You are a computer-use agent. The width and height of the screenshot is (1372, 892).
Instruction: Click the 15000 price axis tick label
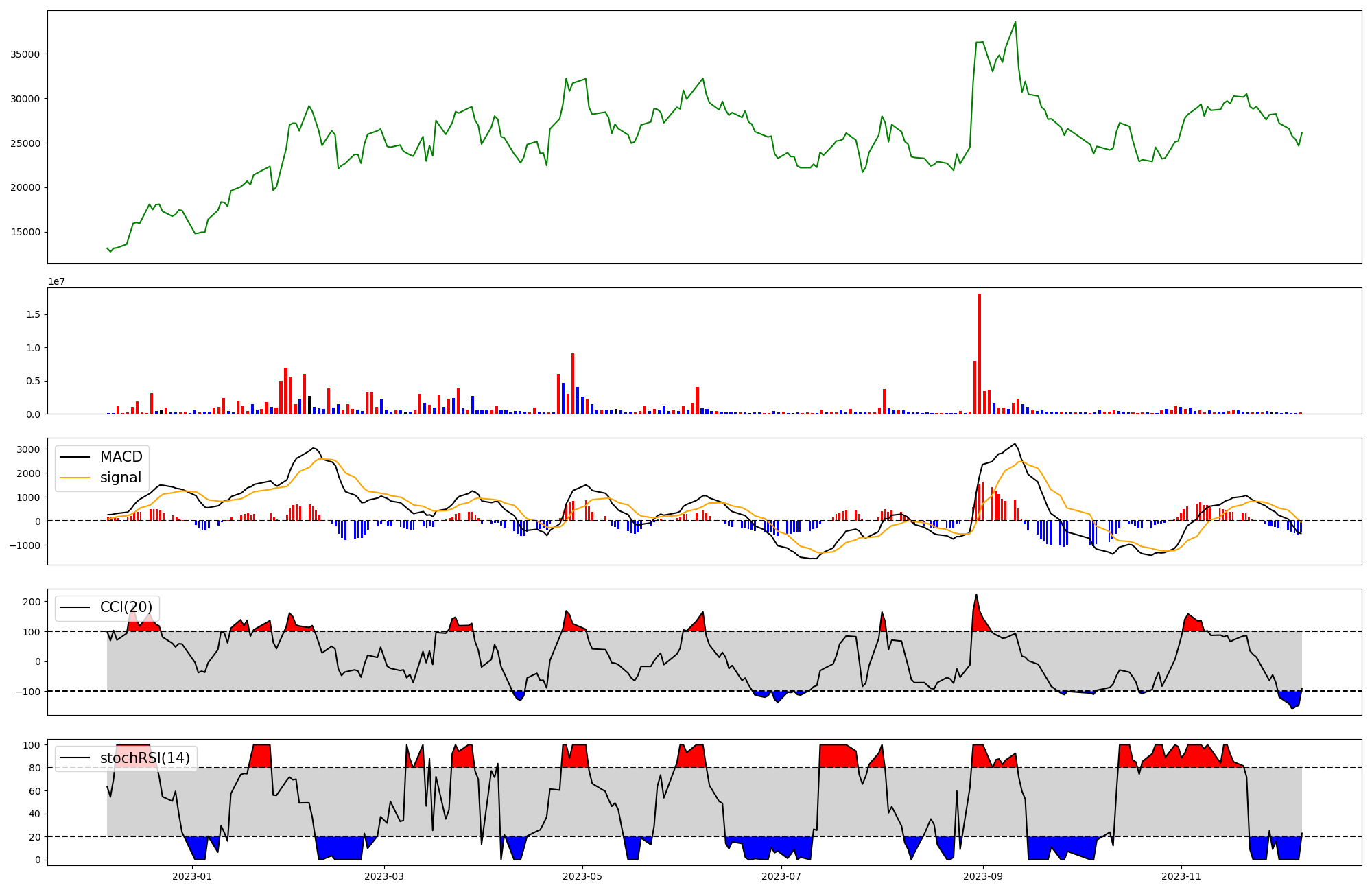click(25, 232)
